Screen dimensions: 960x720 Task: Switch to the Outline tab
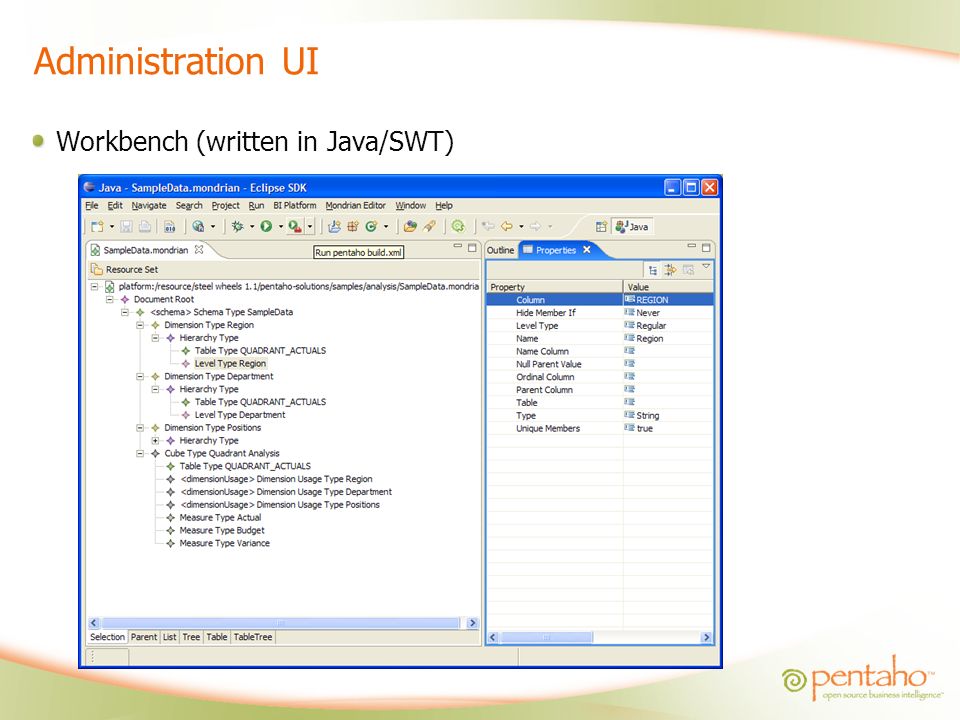500,250
